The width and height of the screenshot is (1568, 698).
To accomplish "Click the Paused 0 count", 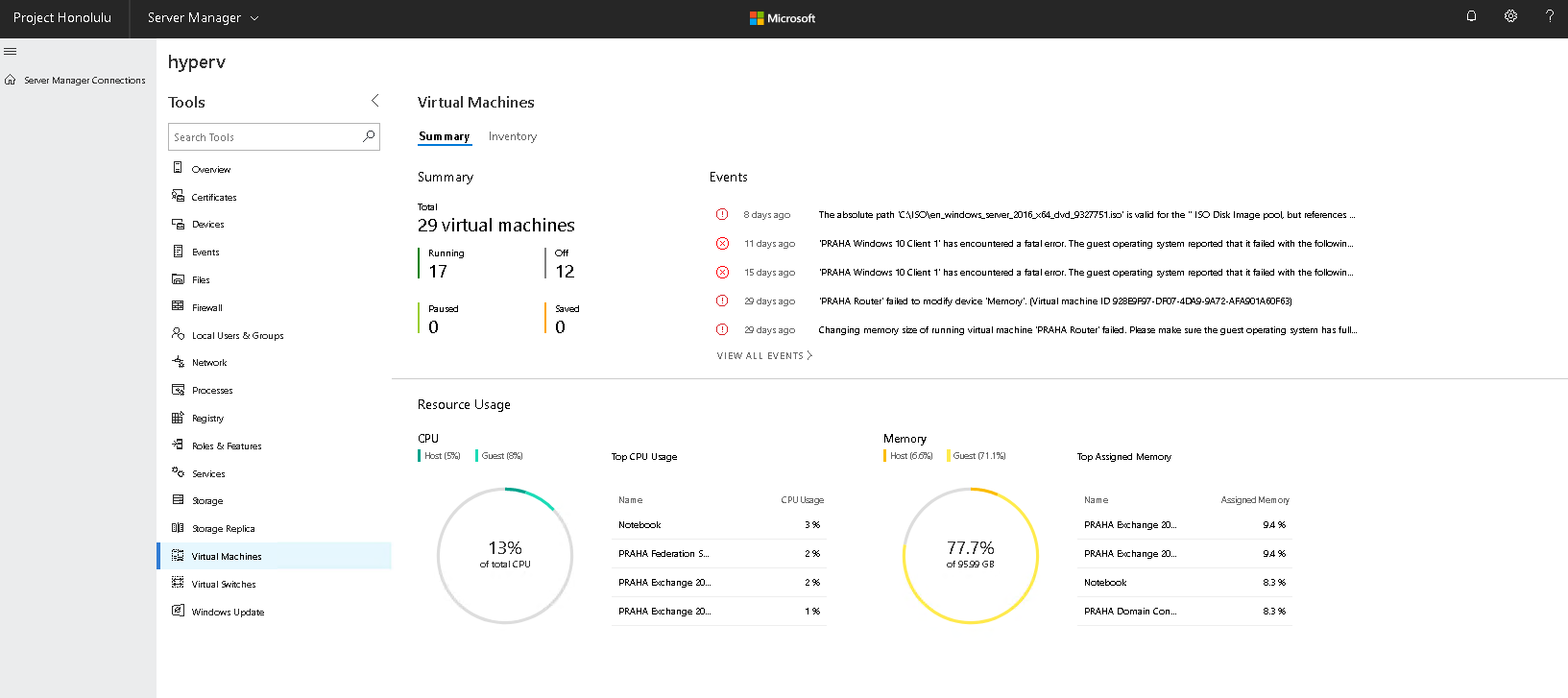I will (439, 319).
